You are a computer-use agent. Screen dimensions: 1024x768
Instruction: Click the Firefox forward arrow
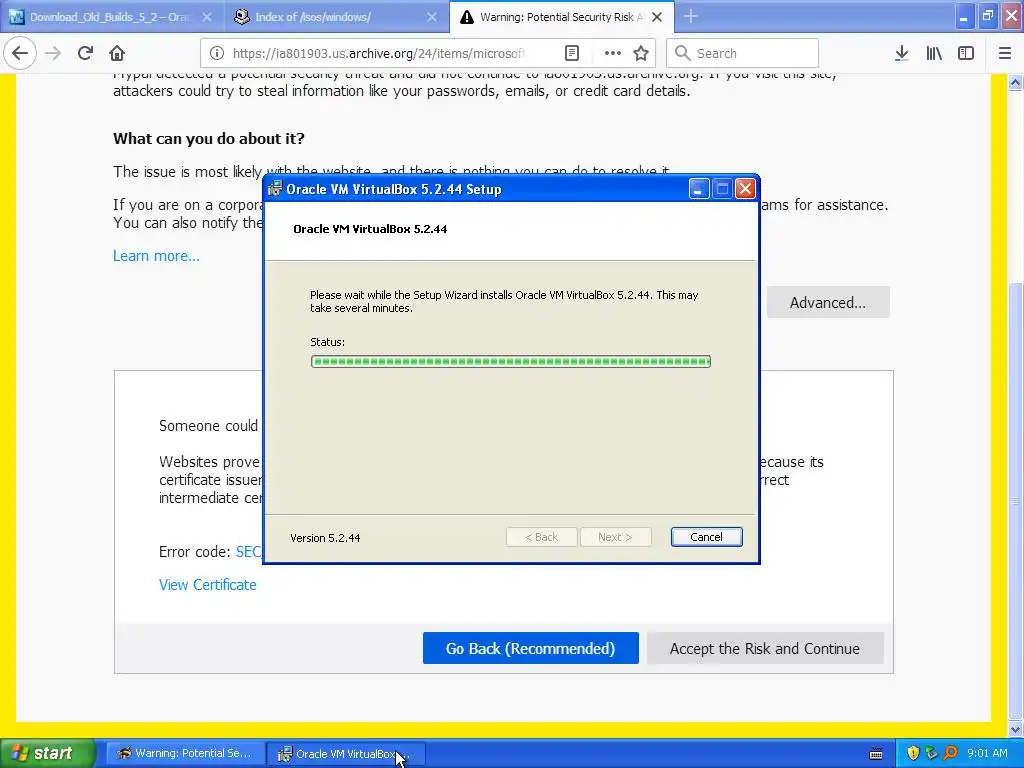53,53
